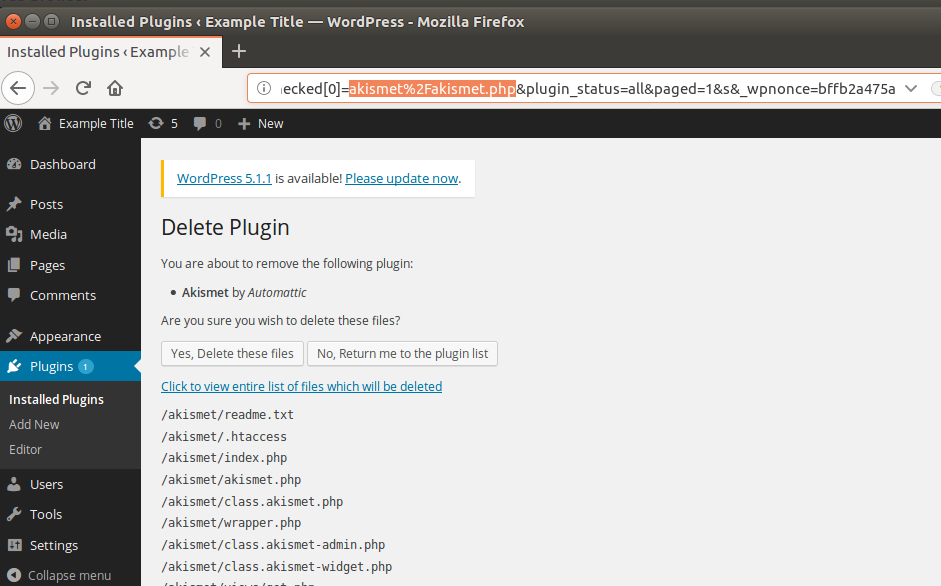Click the Appearance paintbrush icon
This screenshot has height=586, width=941.
14,336
